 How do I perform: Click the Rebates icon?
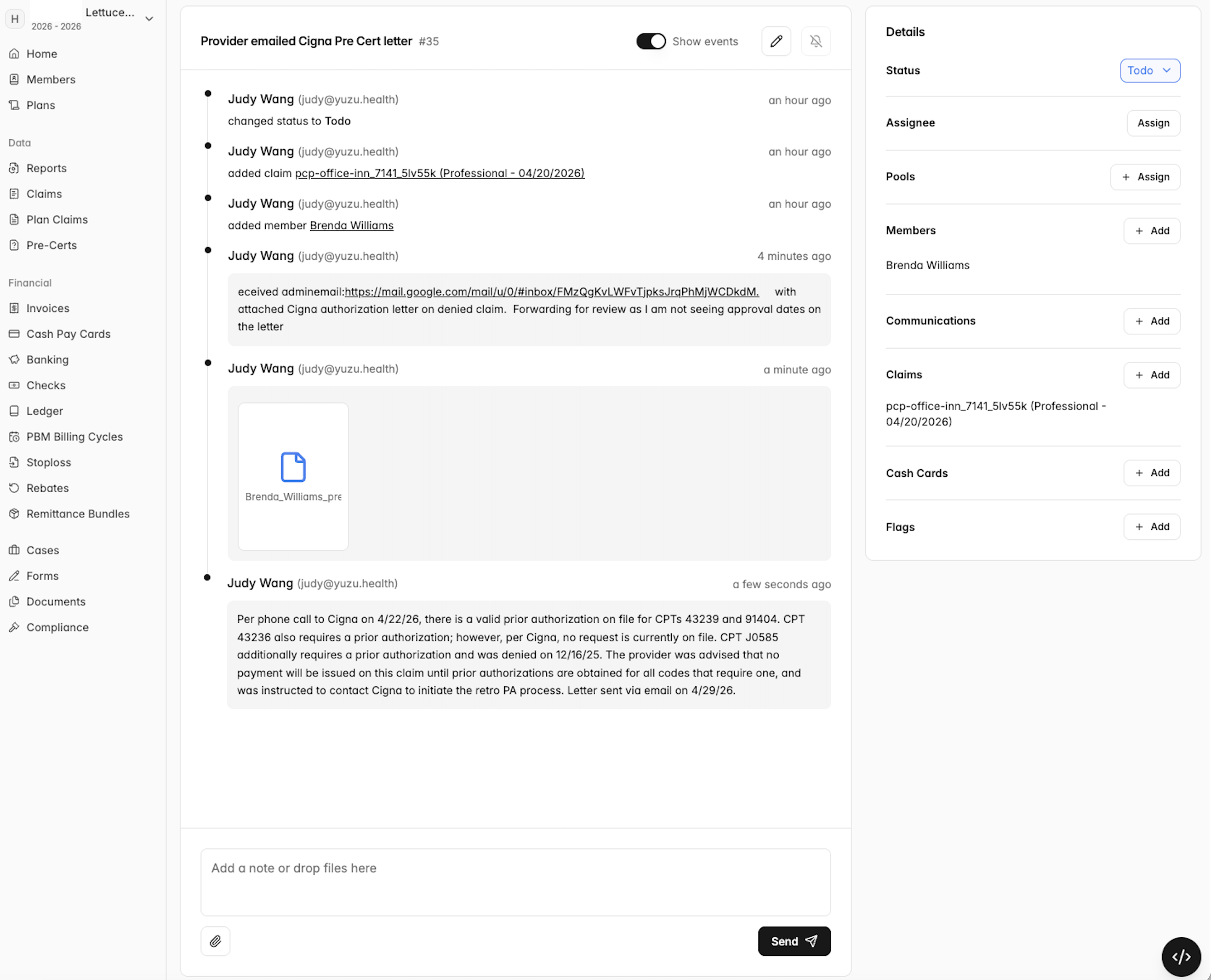pyautogui.click(x=14, y=488)
